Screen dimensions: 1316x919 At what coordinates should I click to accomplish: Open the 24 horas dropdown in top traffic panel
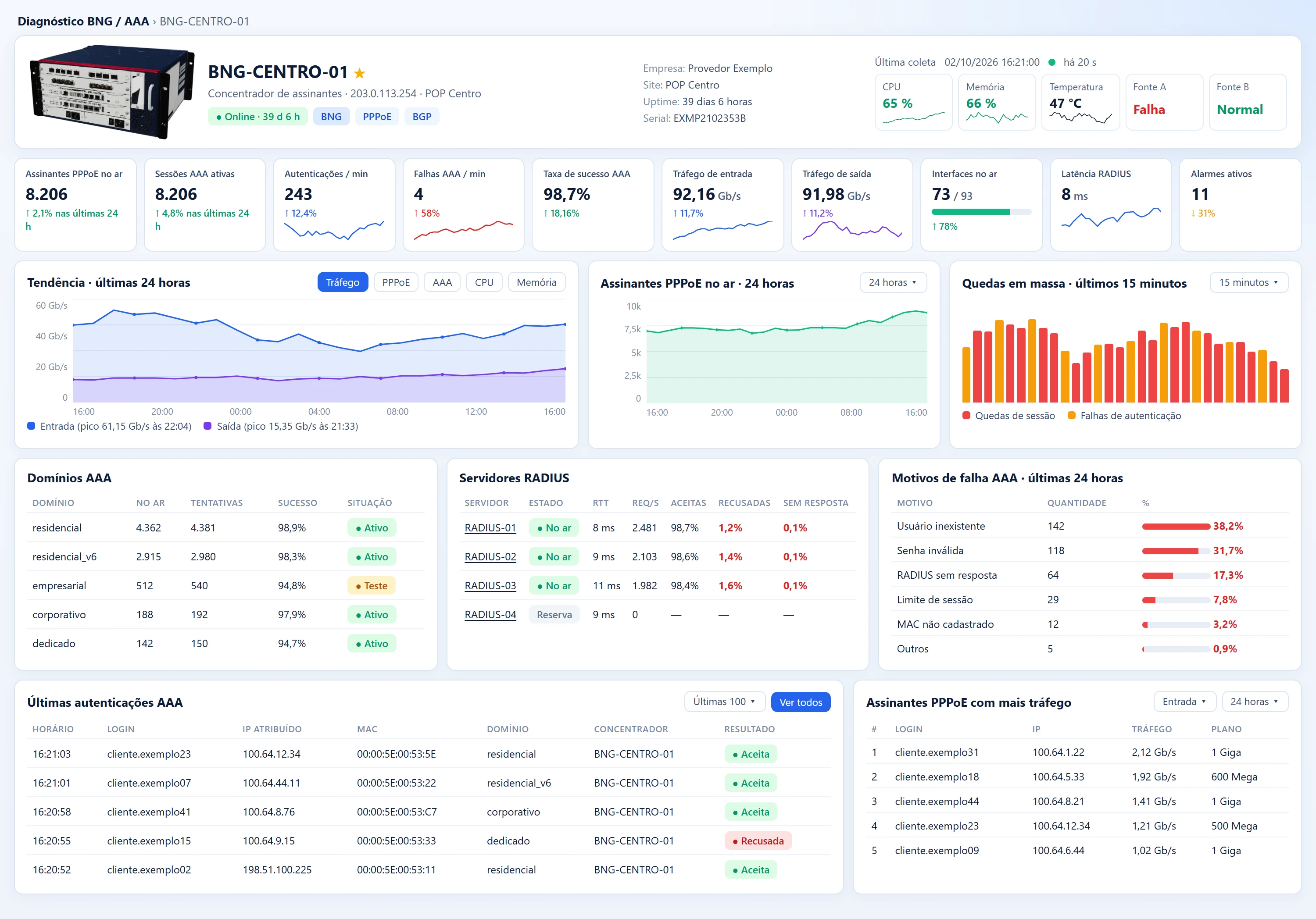coord(1255,702)
